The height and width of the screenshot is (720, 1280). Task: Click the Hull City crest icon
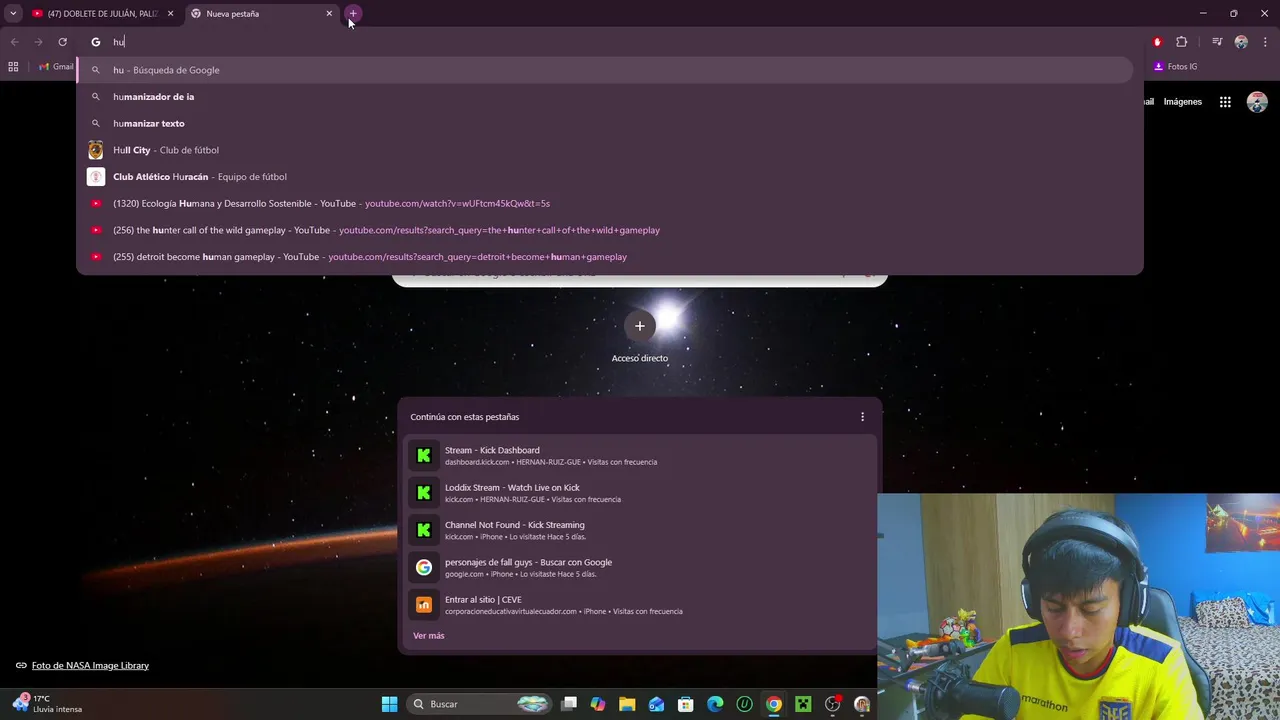click(96, 150)
